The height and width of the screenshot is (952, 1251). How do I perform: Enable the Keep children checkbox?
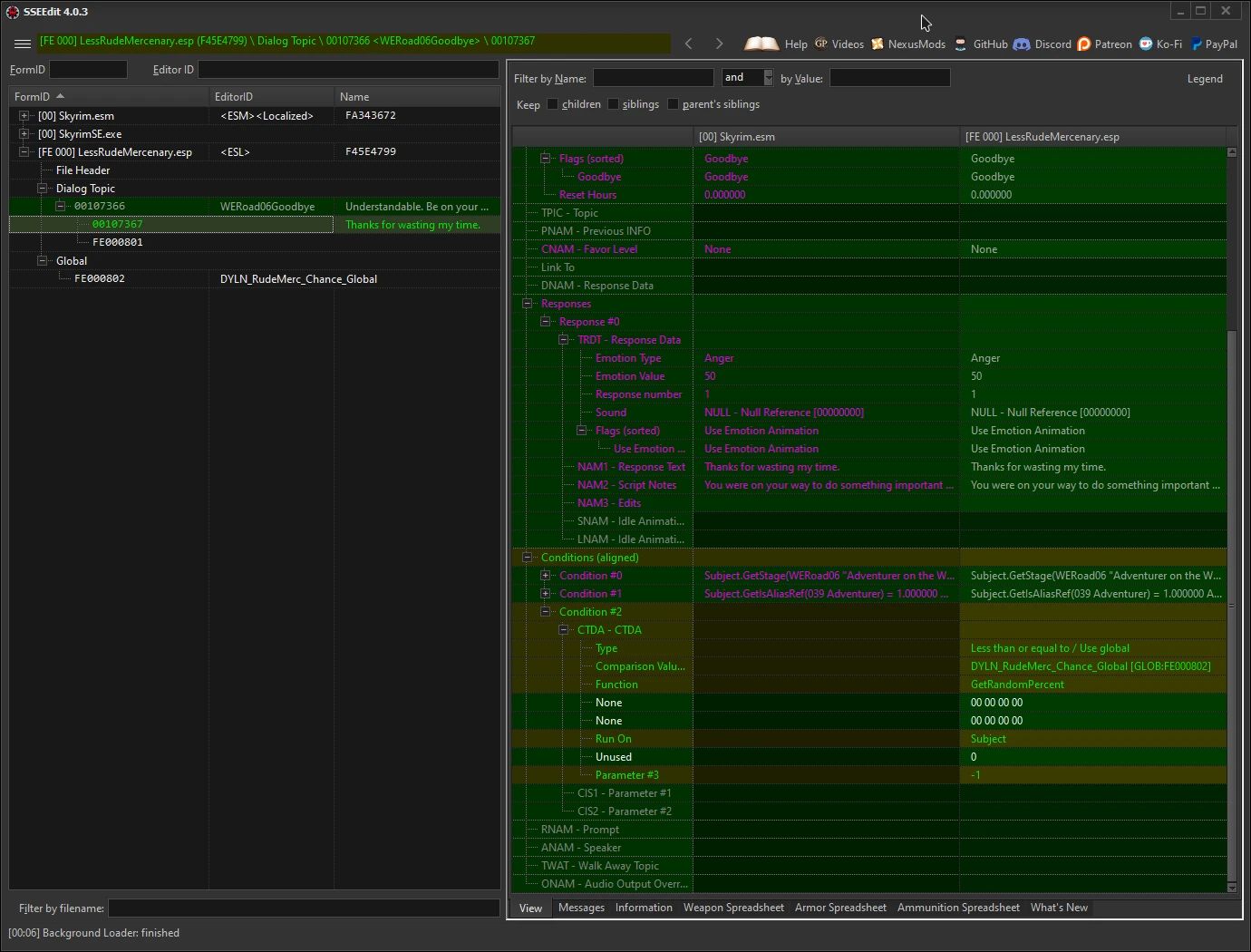[x=552, y=104]
